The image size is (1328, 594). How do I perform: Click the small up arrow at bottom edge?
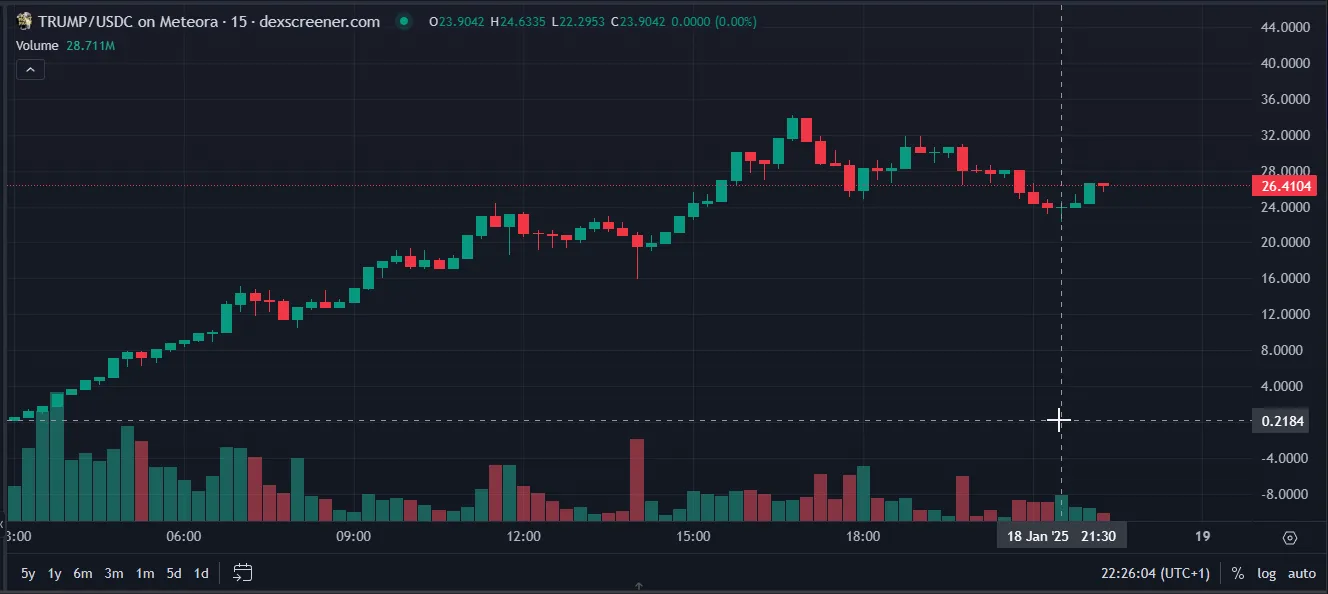[x=639, y=586]
